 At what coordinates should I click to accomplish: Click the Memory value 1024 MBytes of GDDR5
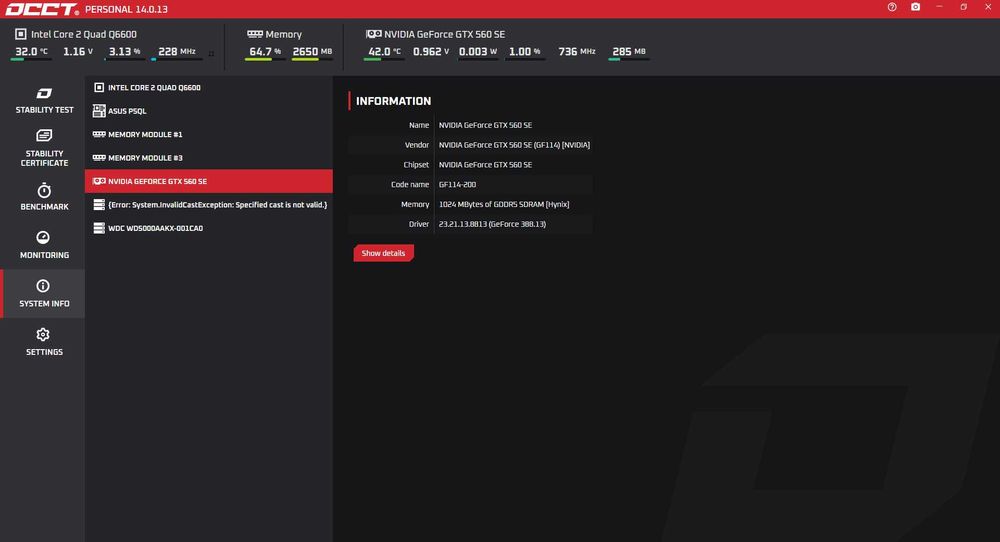(x=504, y=204)
